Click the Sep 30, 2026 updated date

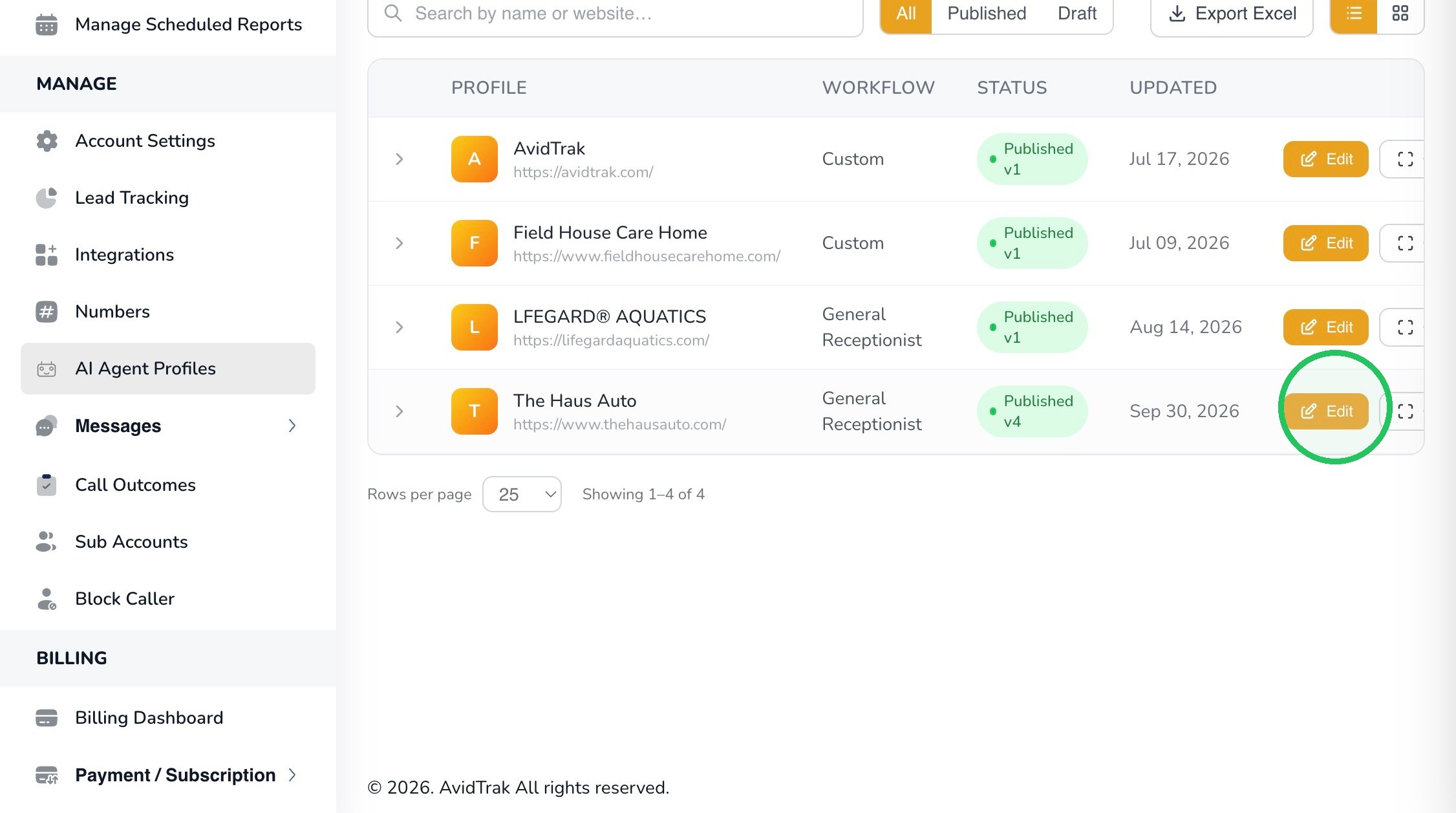(x=1184, y=411)
